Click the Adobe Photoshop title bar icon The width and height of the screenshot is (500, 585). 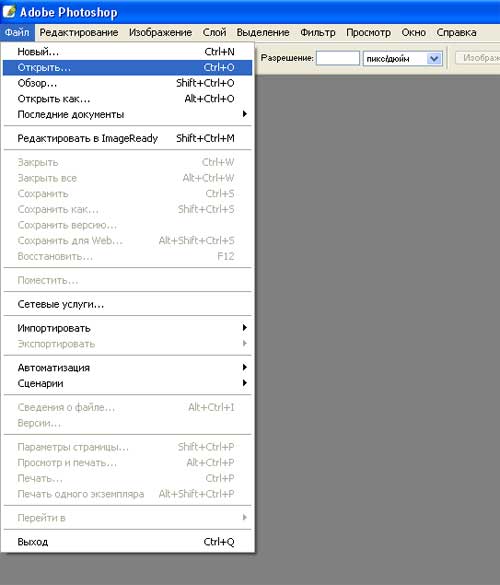9,12
